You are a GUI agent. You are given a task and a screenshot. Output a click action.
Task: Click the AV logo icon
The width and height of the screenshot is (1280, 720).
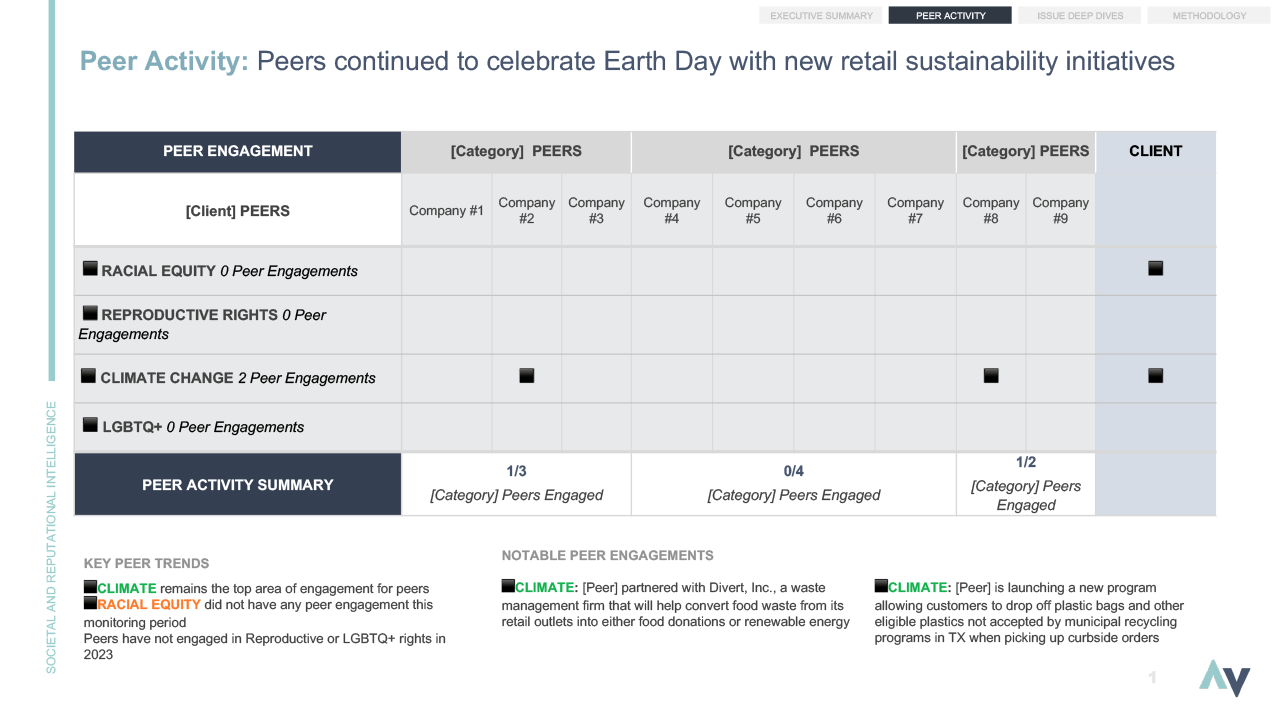pos(1225,677)
